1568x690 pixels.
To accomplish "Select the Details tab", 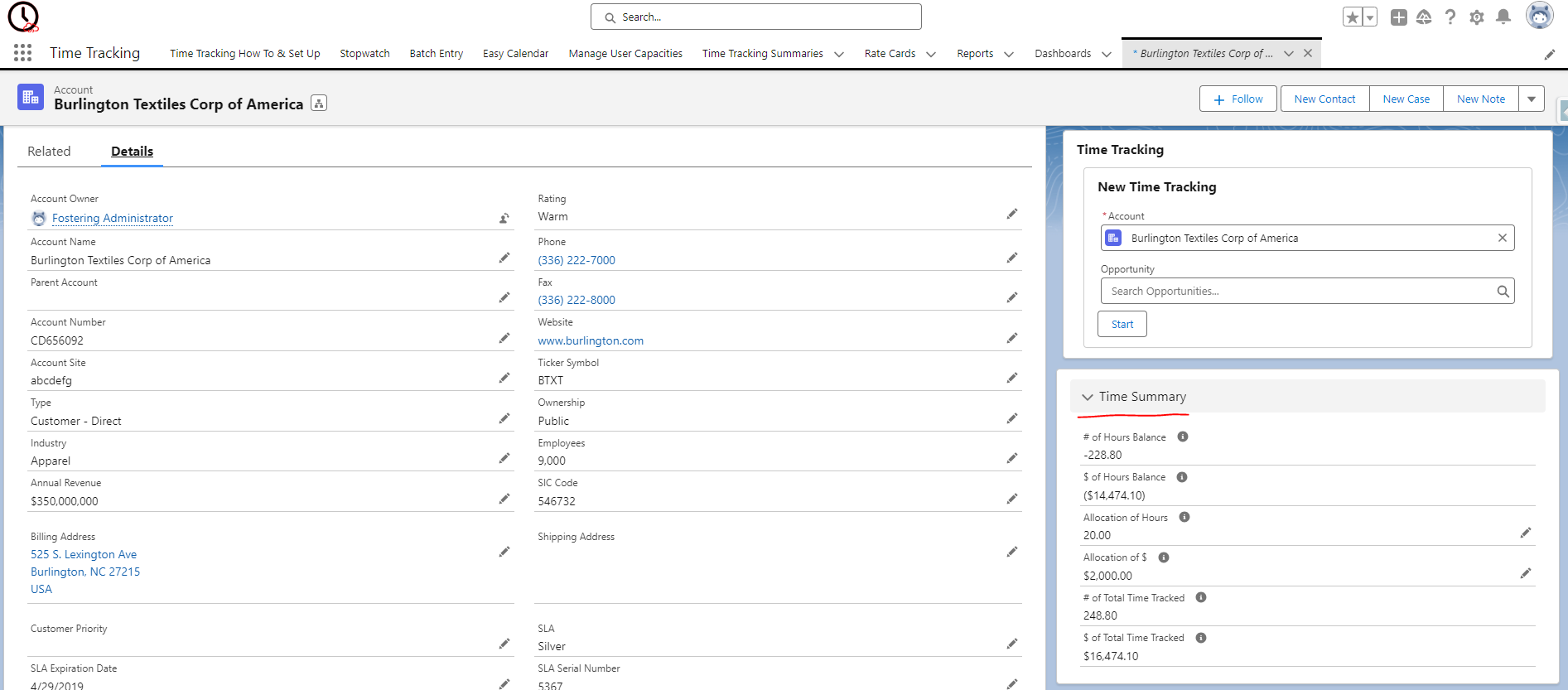I will pyautogui.click(x=133, y=151).
